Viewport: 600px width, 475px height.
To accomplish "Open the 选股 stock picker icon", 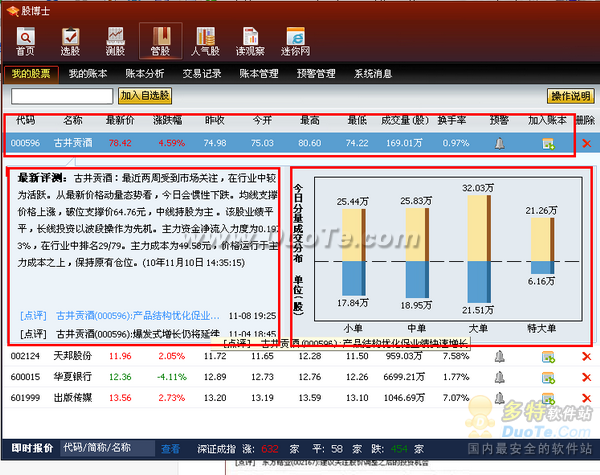I will coord(70,41).
